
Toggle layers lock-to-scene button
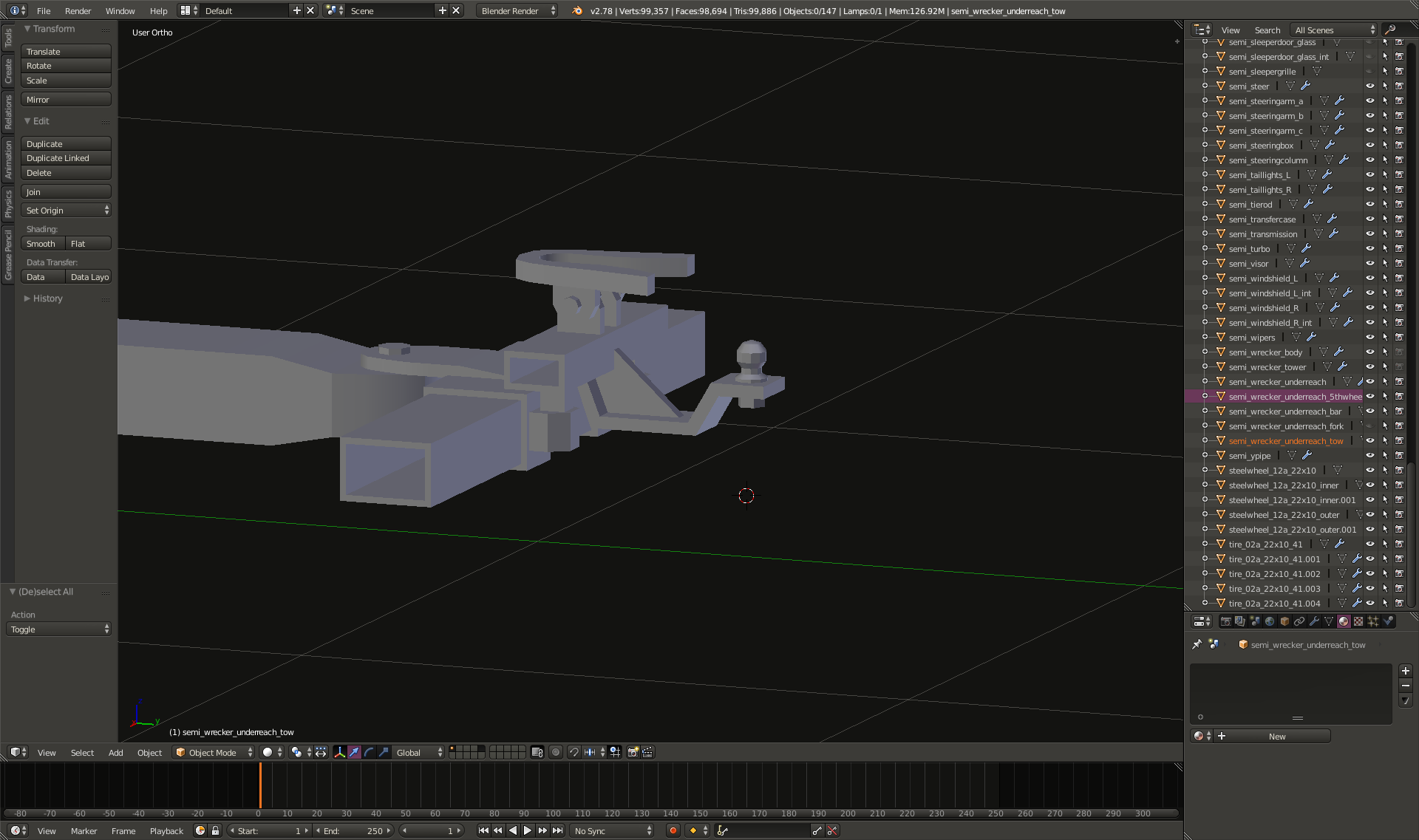[x=537, y=752]
